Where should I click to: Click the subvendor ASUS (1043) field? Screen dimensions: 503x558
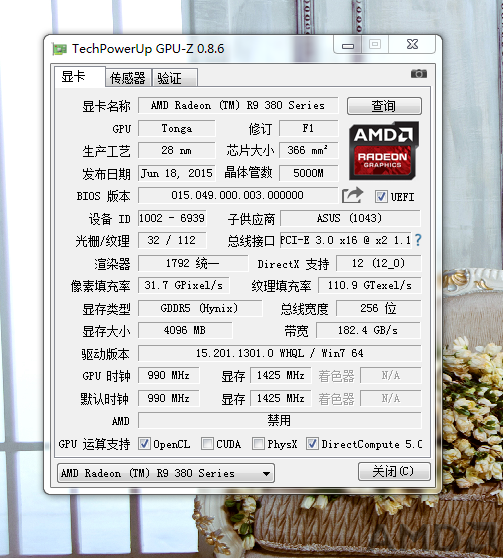pos(350,218)
